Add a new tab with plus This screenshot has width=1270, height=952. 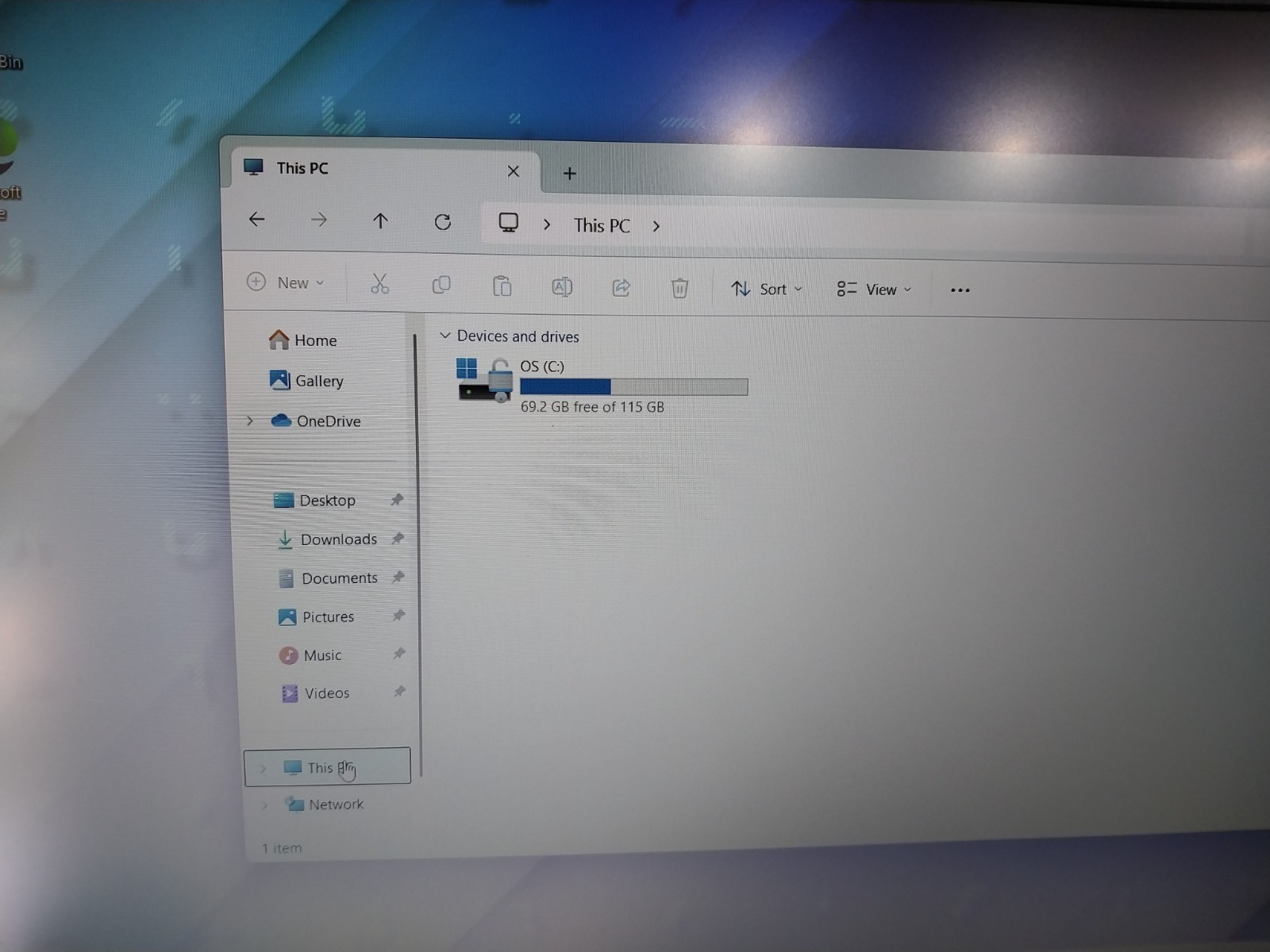tap(569, 173)
